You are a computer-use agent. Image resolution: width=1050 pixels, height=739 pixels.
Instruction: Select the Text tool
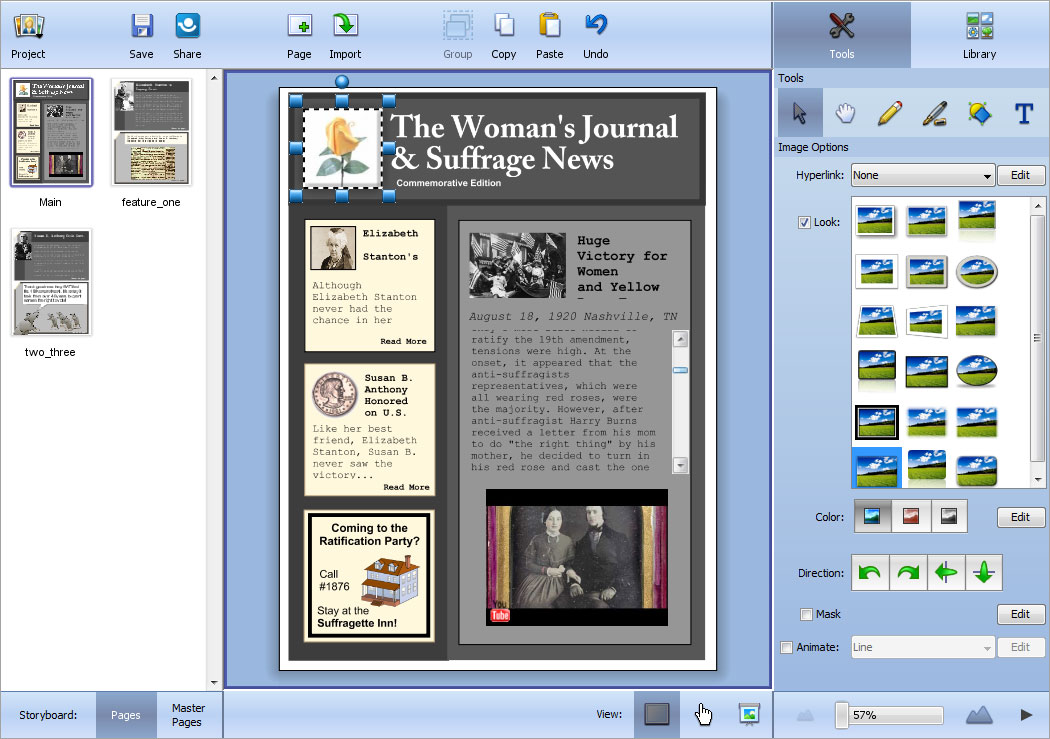point(1023,113)
